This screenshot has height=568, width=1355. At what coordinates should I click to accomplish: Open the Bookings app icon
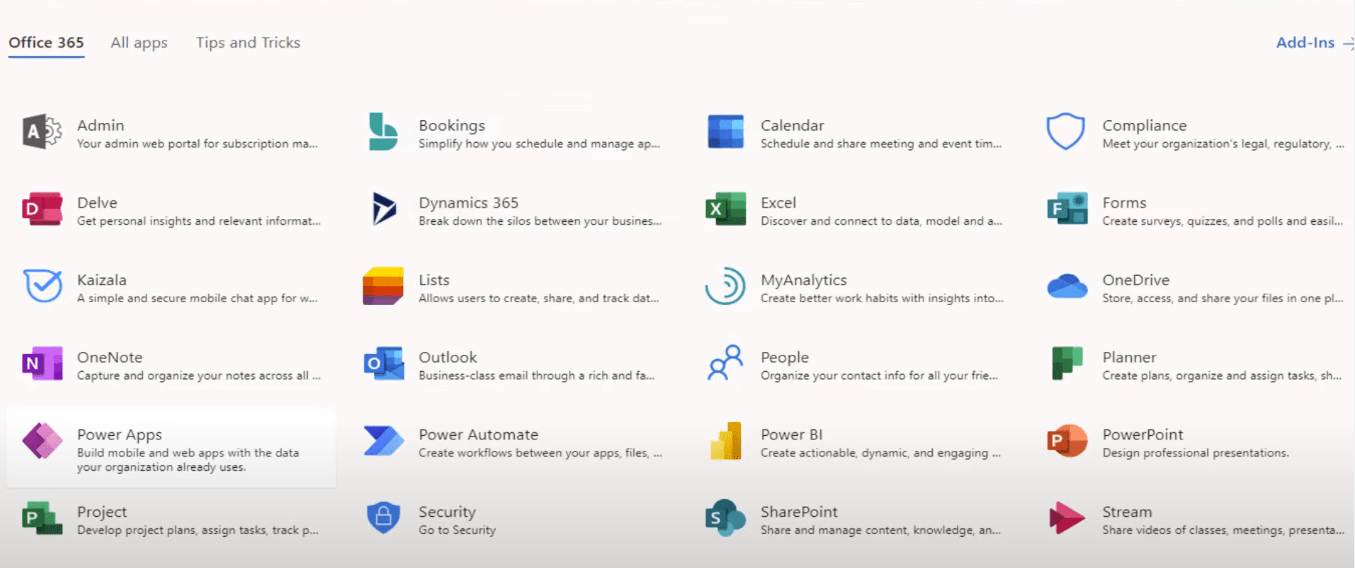click(383, 132)
